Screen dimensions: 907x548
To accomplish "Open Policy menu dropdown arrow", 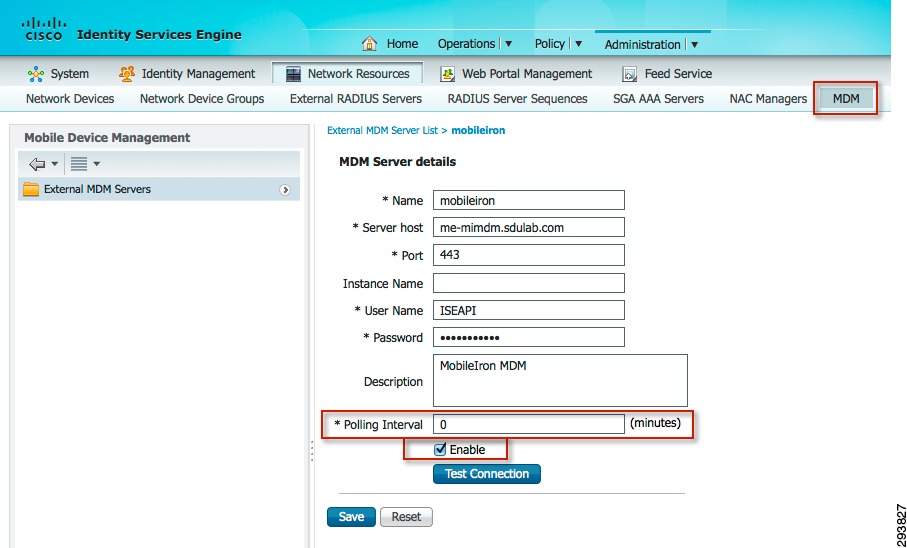I will (x=578, y=44).
